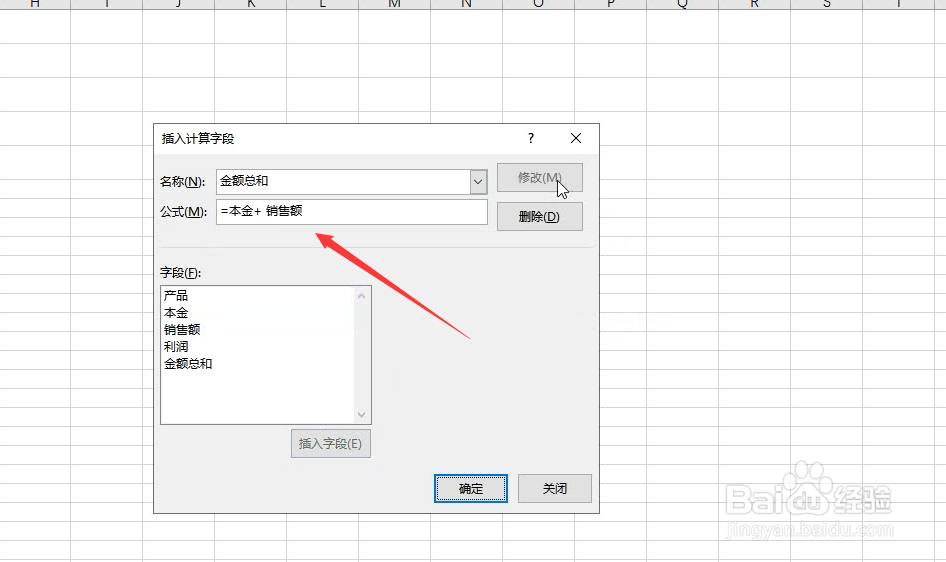The width and height of the screenshot is (946, 562).
Task: Click the 关闭 button
Action: pos(554,488)
